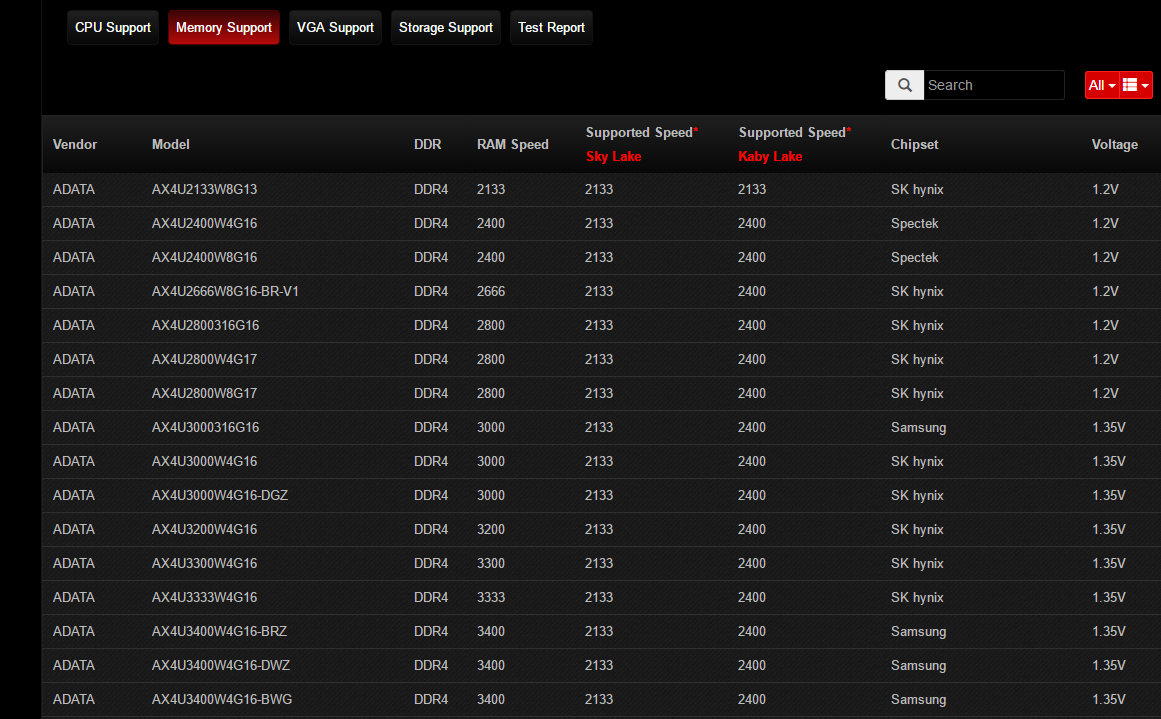1161x719 pixels.
Task: Select model AX4U2400W4G16 cell
Action: click(204, 224)
